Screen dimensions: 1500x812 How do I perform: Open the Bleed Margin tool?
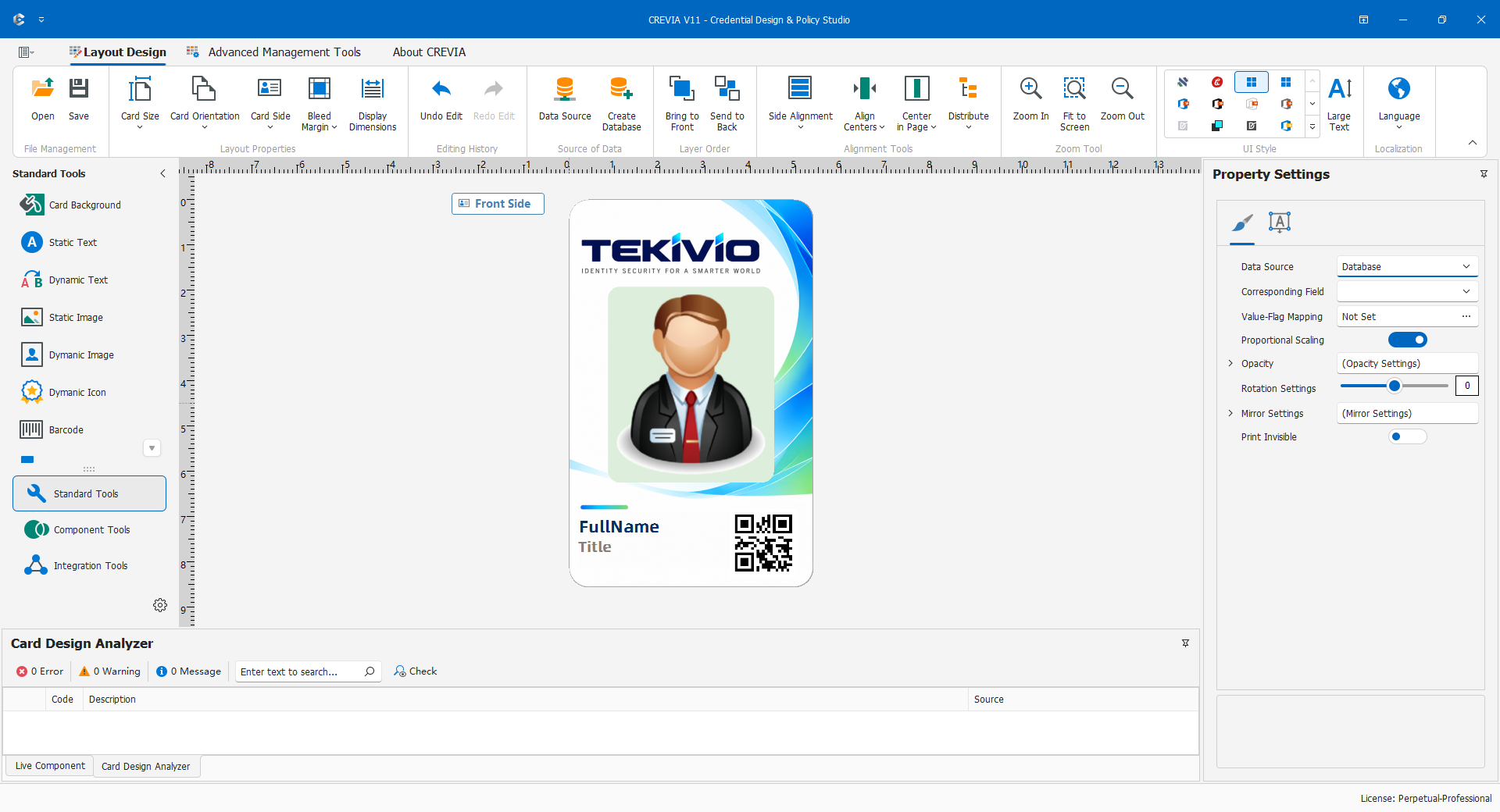click(319, 104)
